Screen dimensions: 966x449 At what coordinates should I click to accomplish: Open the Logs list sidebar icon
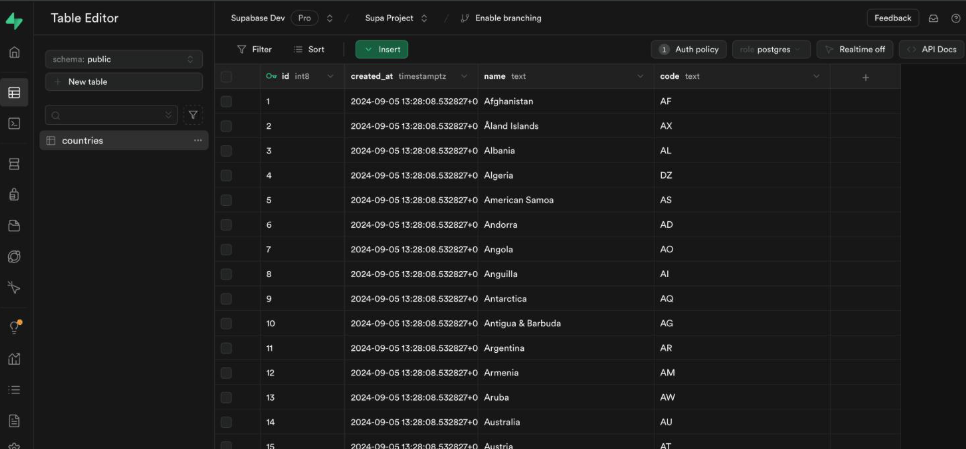[14, 390]
